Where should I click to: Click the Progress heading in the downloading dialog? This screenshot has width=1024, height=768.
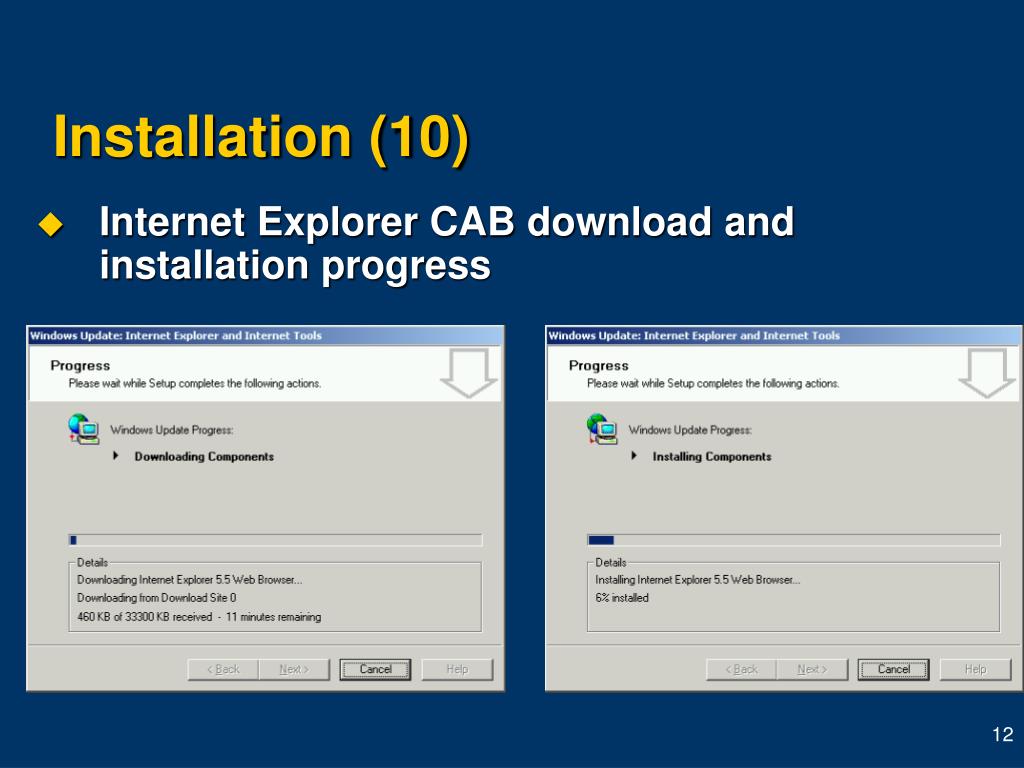click(80, 366)
